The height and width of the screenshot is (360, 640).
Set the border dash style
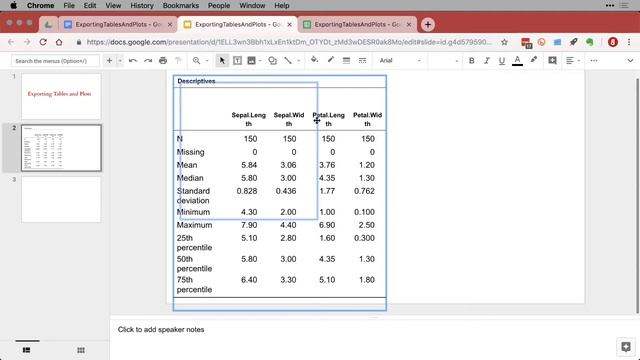362,60
